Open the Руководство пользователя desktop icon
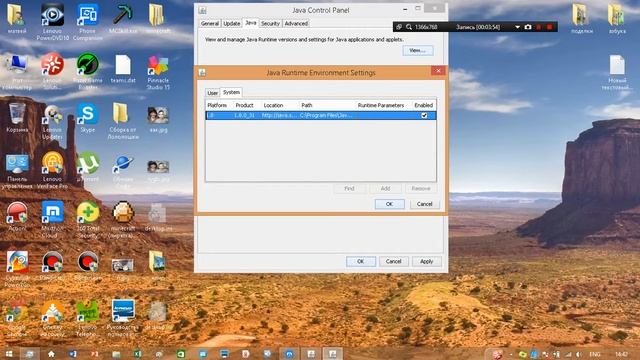The image size is (640, 360). (x=123, y=318)
